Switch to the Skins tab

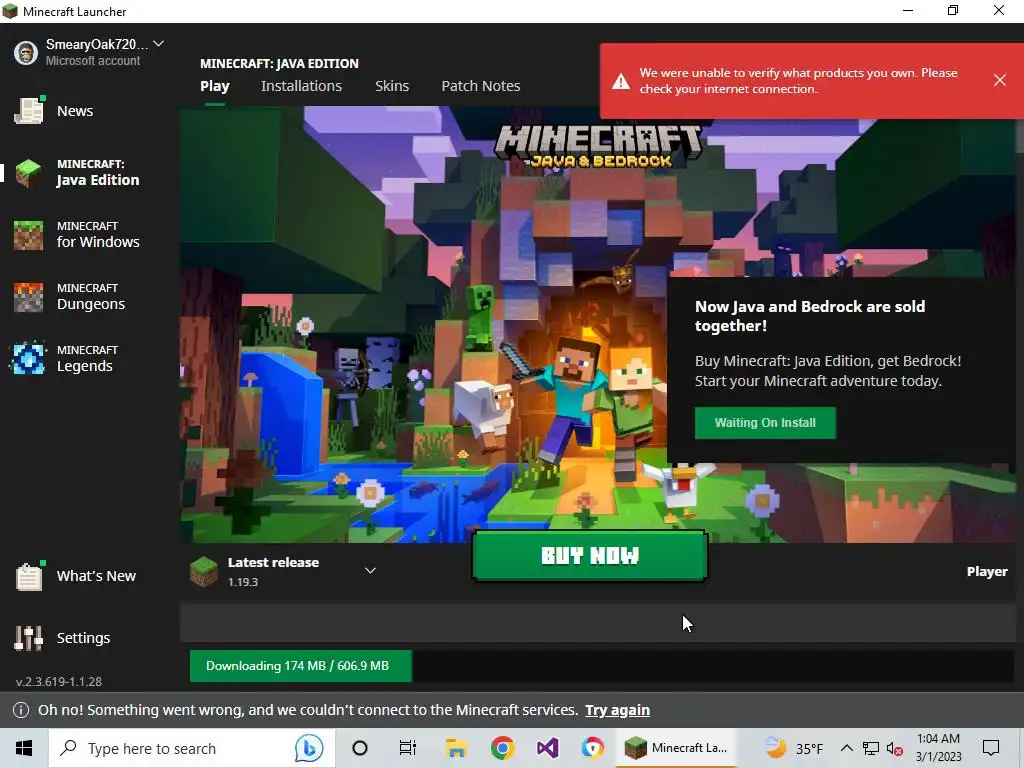[392, 86]
